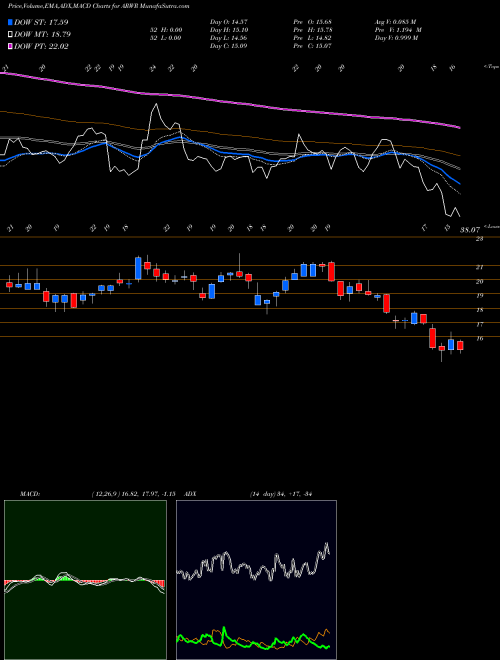Click the MACD values '16.82, 17.97, -1.15'
The image size is (500, 660).
tap(148, 494)
